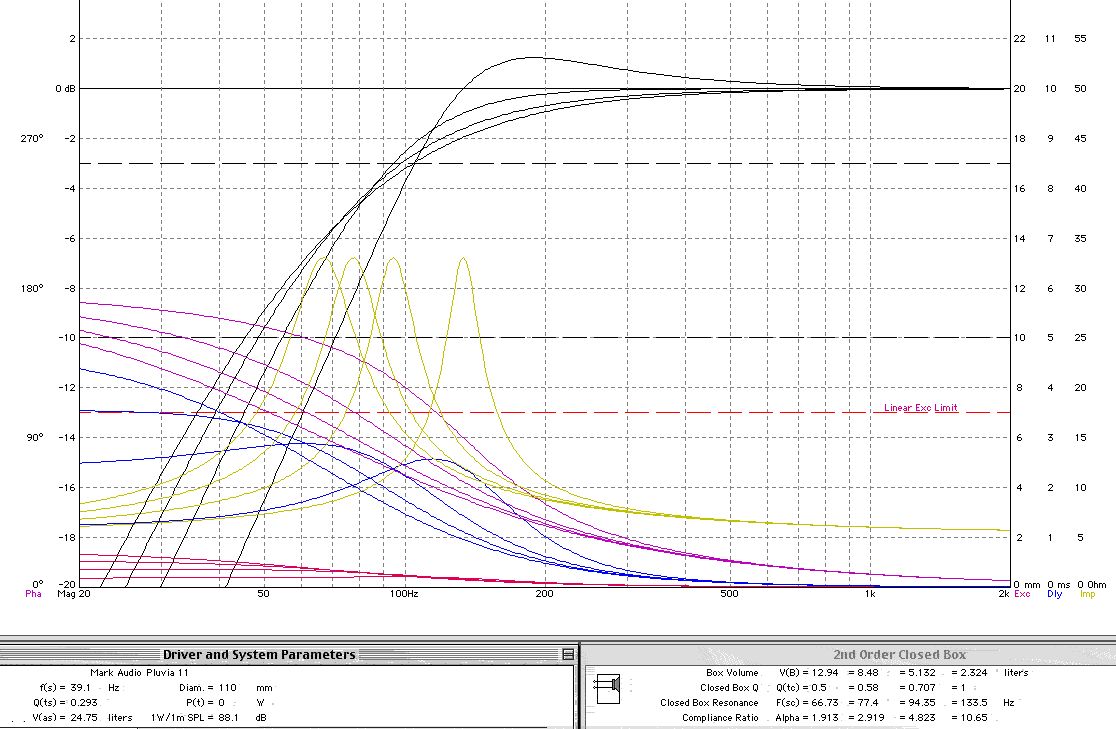This screenshot has height=729, width=1116.
Task: Click the Linear Exc Limit label on the graph
Action: [x=920, y=408]
